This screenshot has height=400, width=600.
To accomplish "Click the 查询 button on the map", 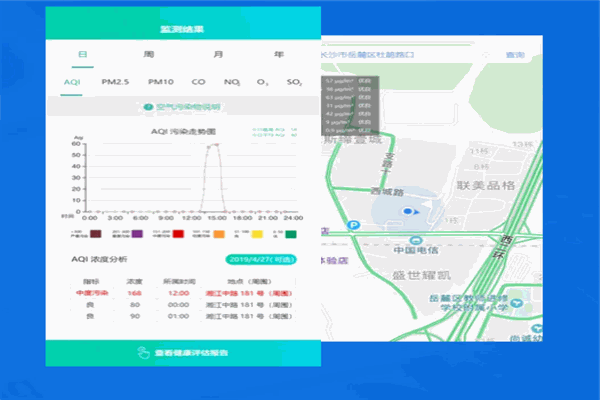I will 515,55.
